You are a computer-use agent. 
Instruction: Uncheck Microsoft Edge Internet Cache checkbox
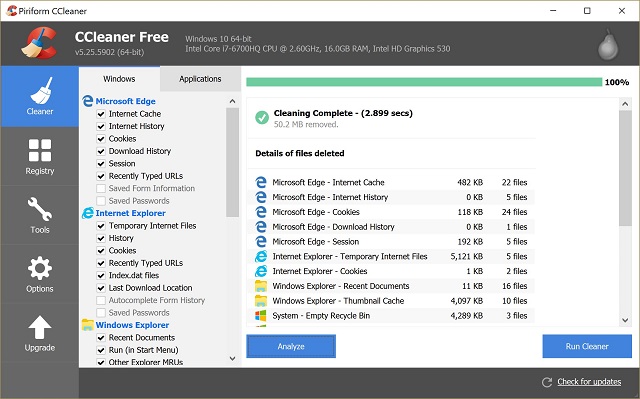(101, 114)
